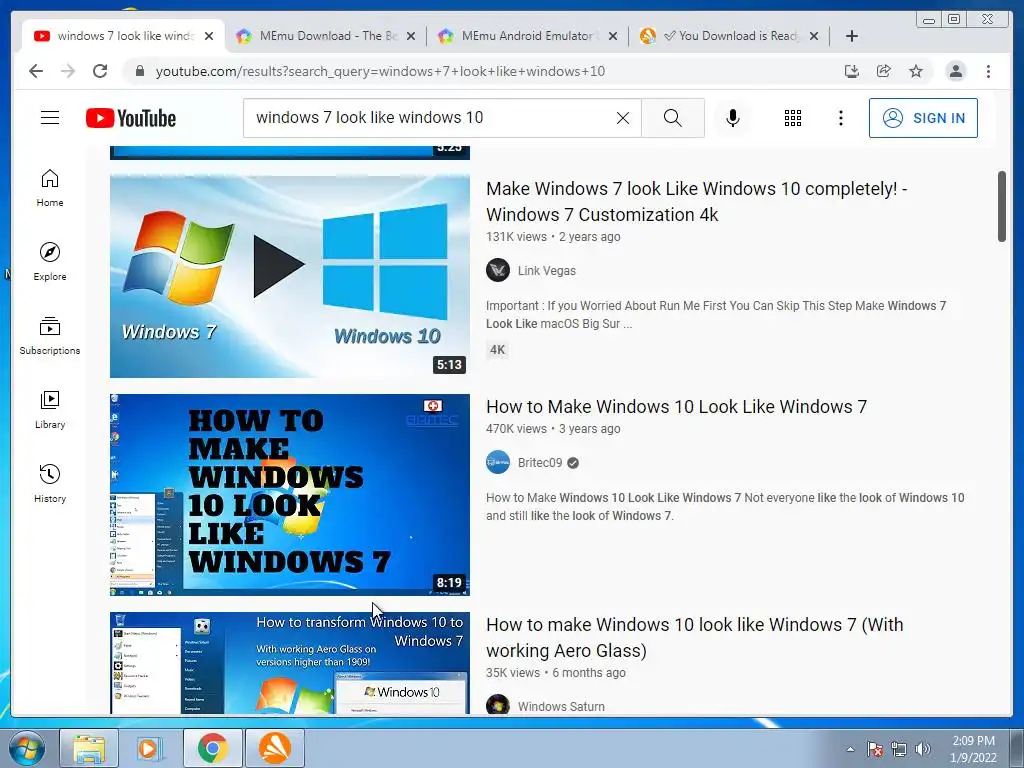Click the volume speaker tray icon
1024x768 pixels.
923,749
